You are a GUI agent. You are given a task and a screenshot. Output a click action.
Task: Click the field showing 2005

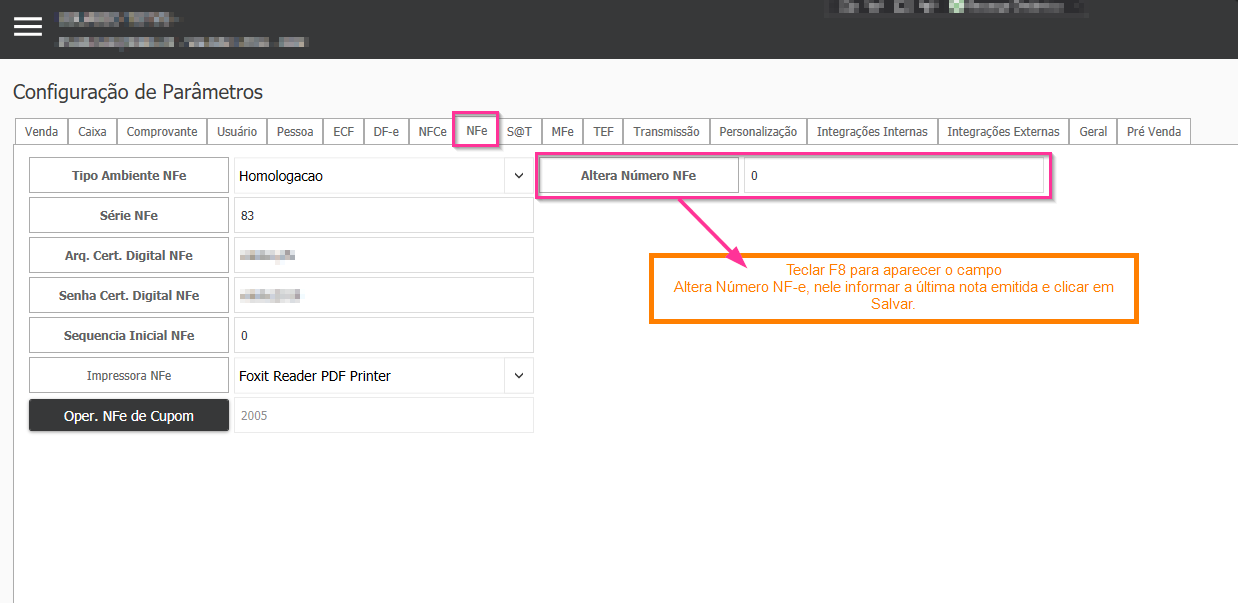[x=384, y=415]
